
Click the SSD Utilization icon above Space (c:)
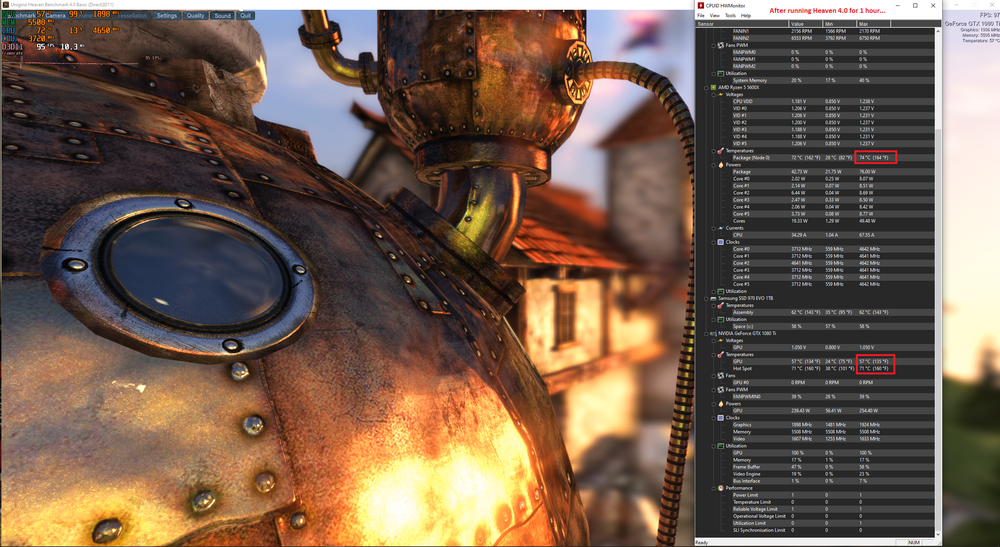tap(721, 319)
